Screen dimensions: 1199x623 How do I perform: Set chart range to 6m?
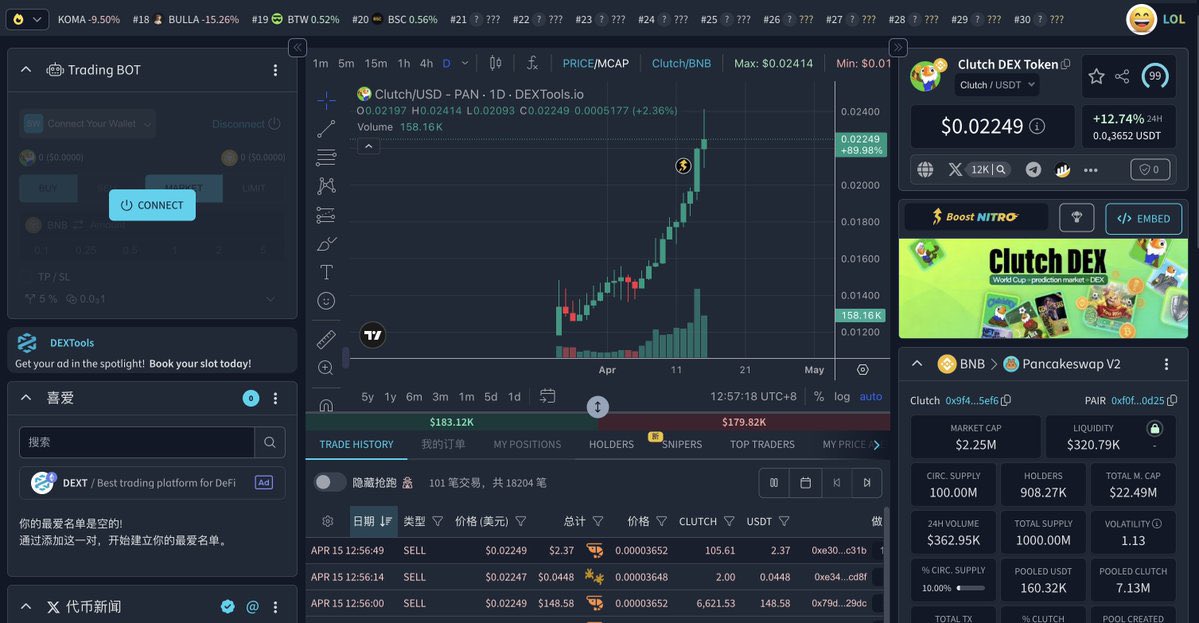tap(414, 397)
